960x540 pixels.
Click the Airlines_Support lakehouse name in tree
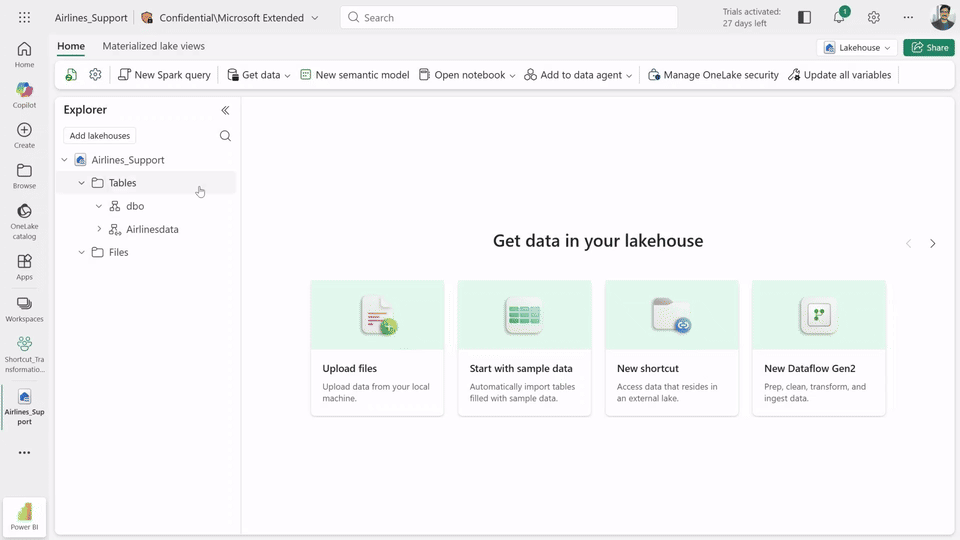[x=128, y=160]
